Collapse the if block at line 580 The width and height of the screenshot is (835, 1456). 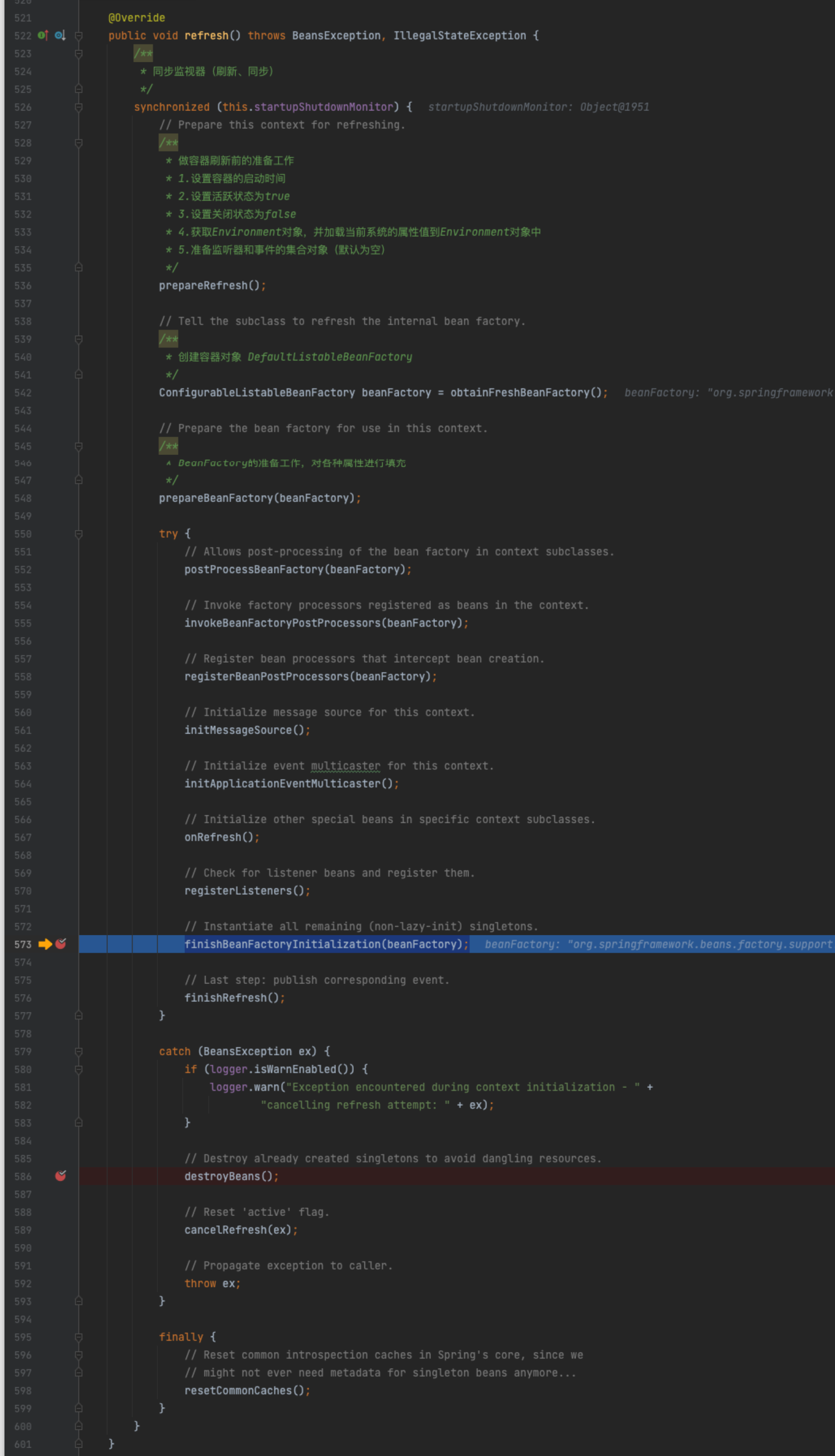(79, 1070)
